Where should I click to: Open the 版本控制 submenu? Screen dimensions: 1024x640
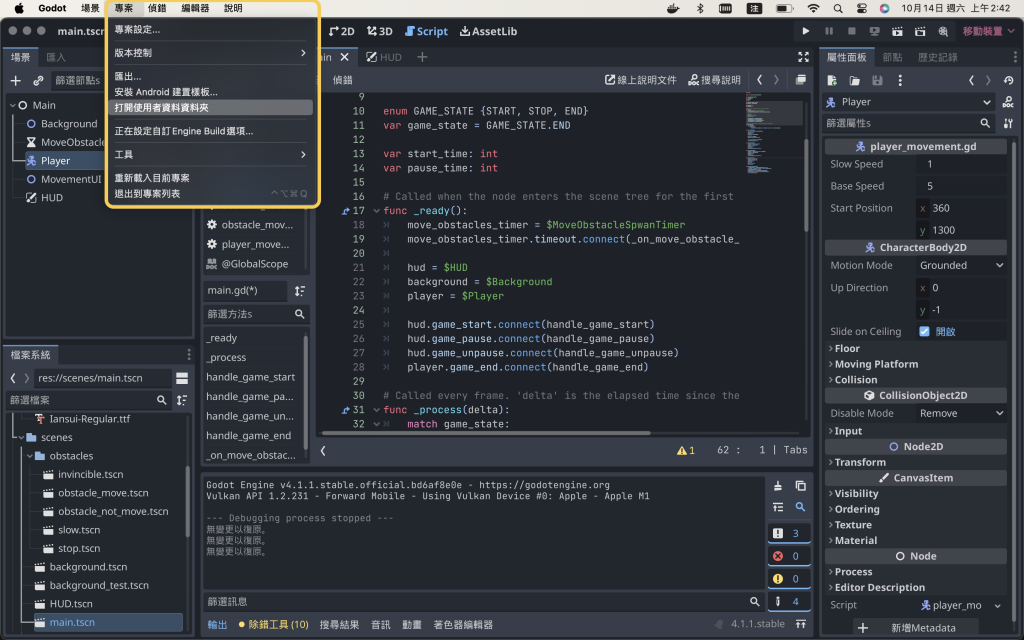(x=211, y=53)
